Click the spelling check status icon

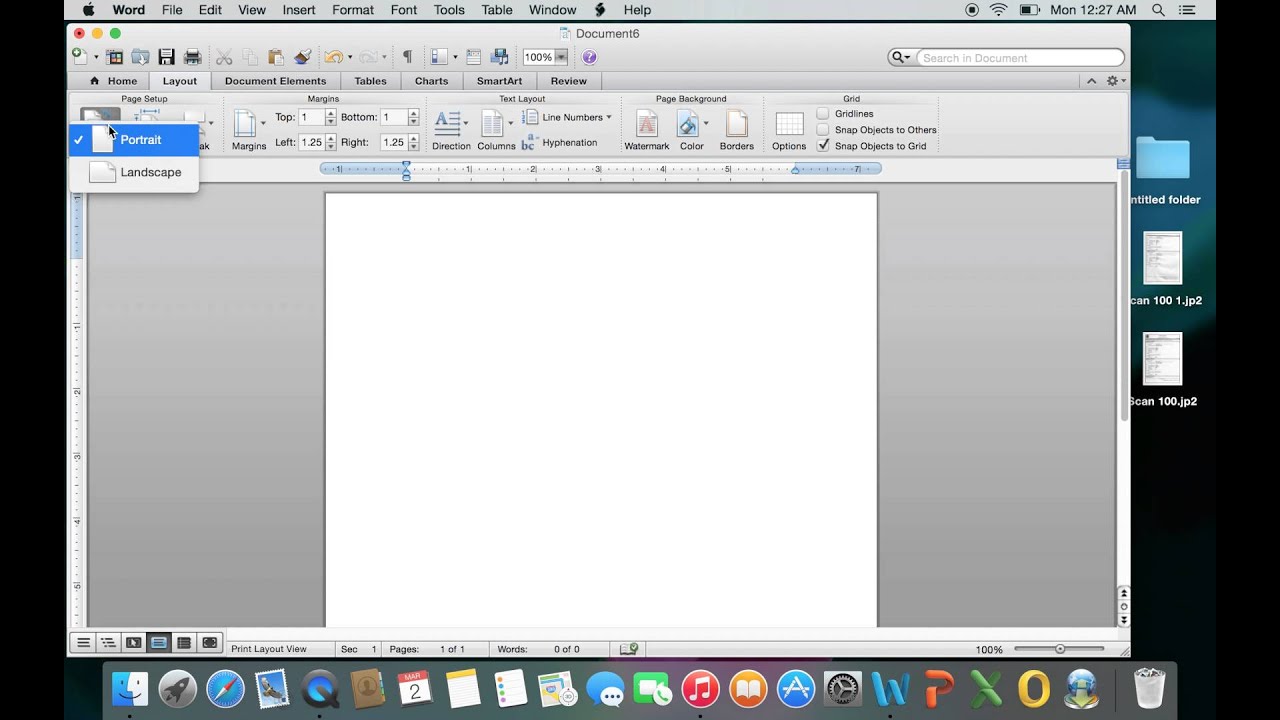coord(628,649)
